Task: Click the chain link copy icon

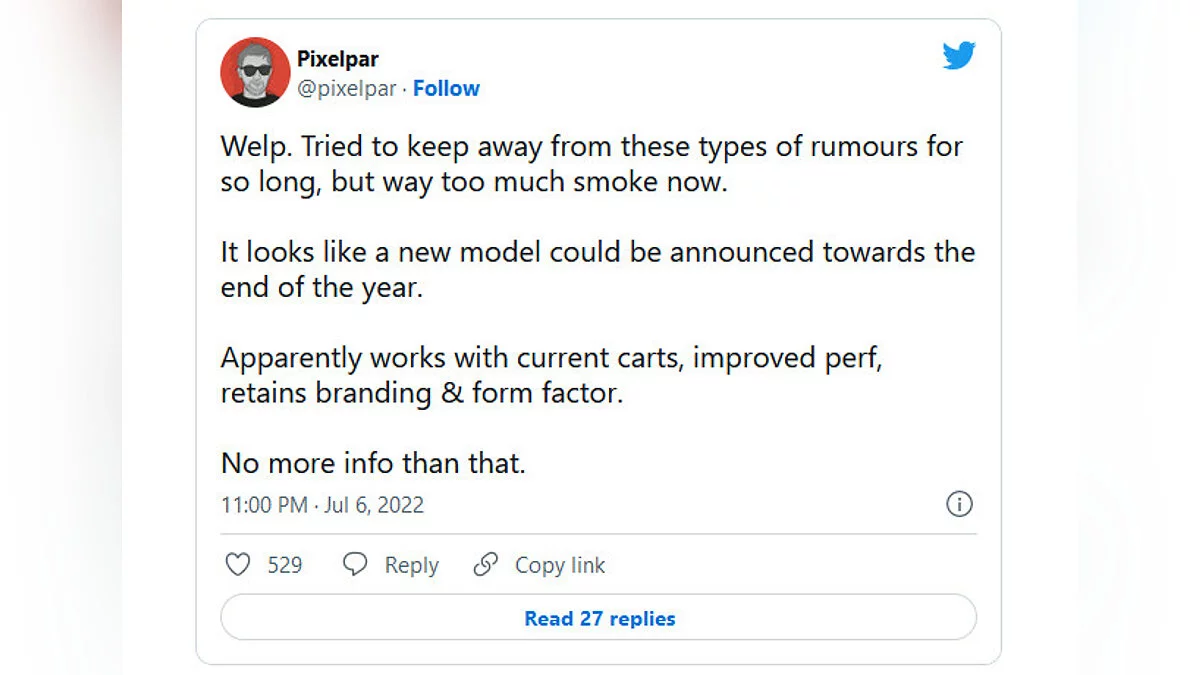Action: [x=486, y=565]
